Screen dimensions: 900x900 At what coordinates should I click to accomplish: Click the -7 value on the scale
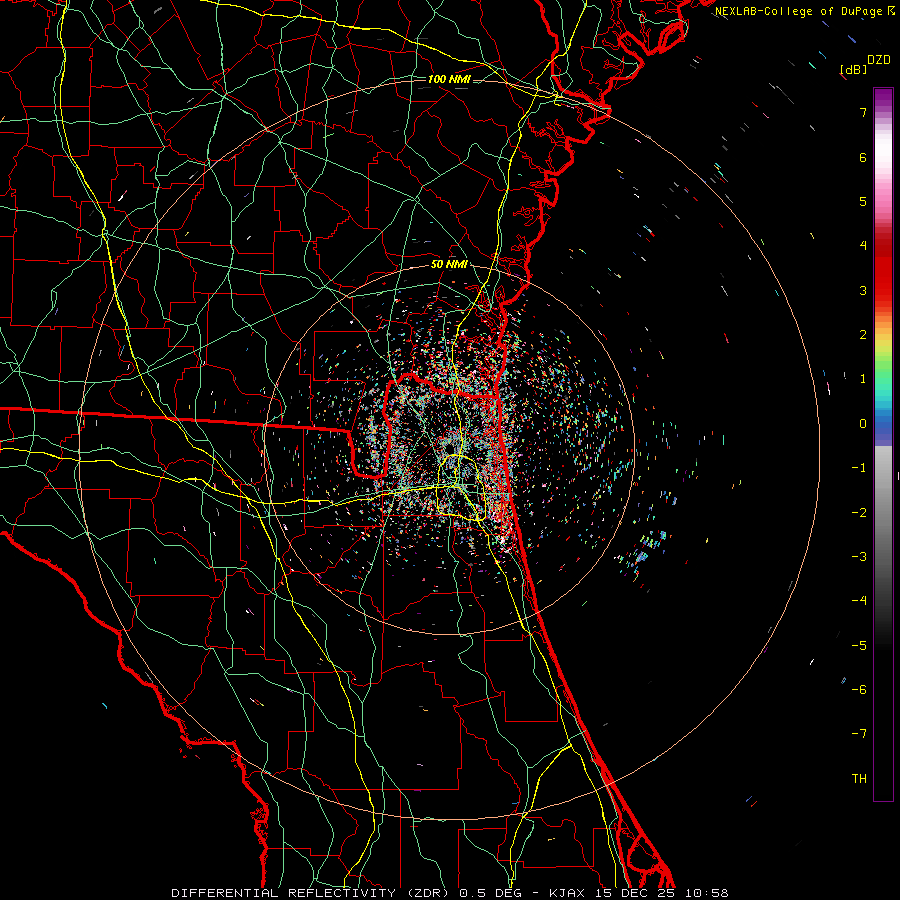pos(859,734)
